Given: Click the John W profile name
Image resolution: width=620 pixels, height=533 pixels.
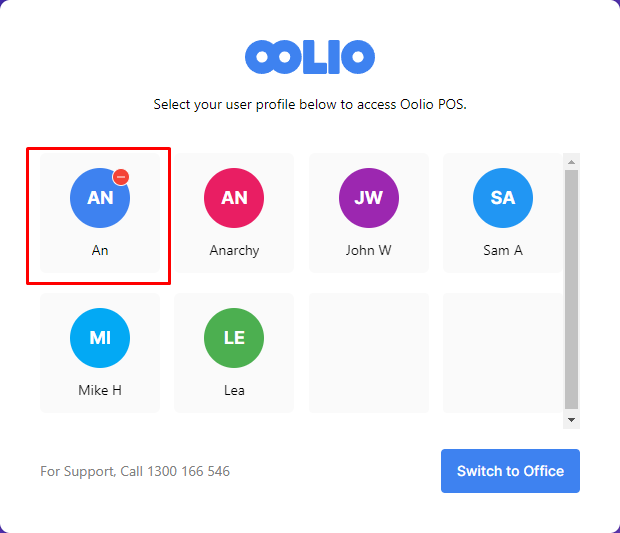Looking at the screenshot, I should click(x=369, y=250).
